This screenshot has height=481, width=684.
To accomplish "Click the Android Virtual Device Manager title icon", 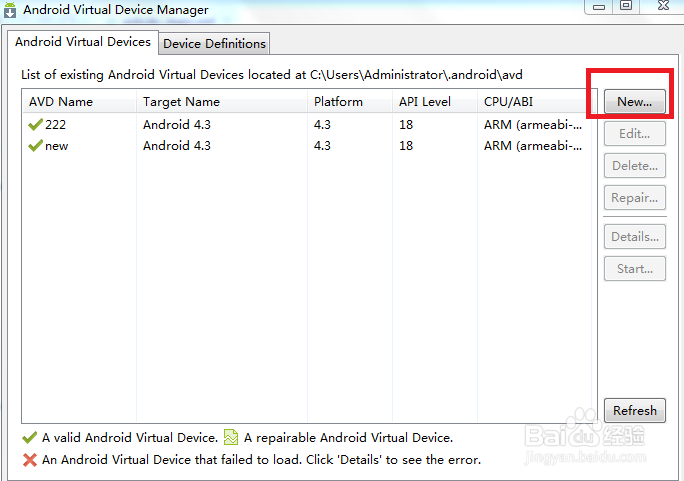I will [10, 10].
